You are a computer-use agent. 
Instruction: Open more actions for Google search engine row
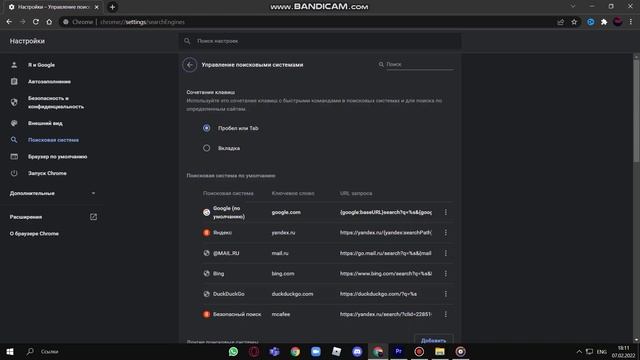point(446,212)
